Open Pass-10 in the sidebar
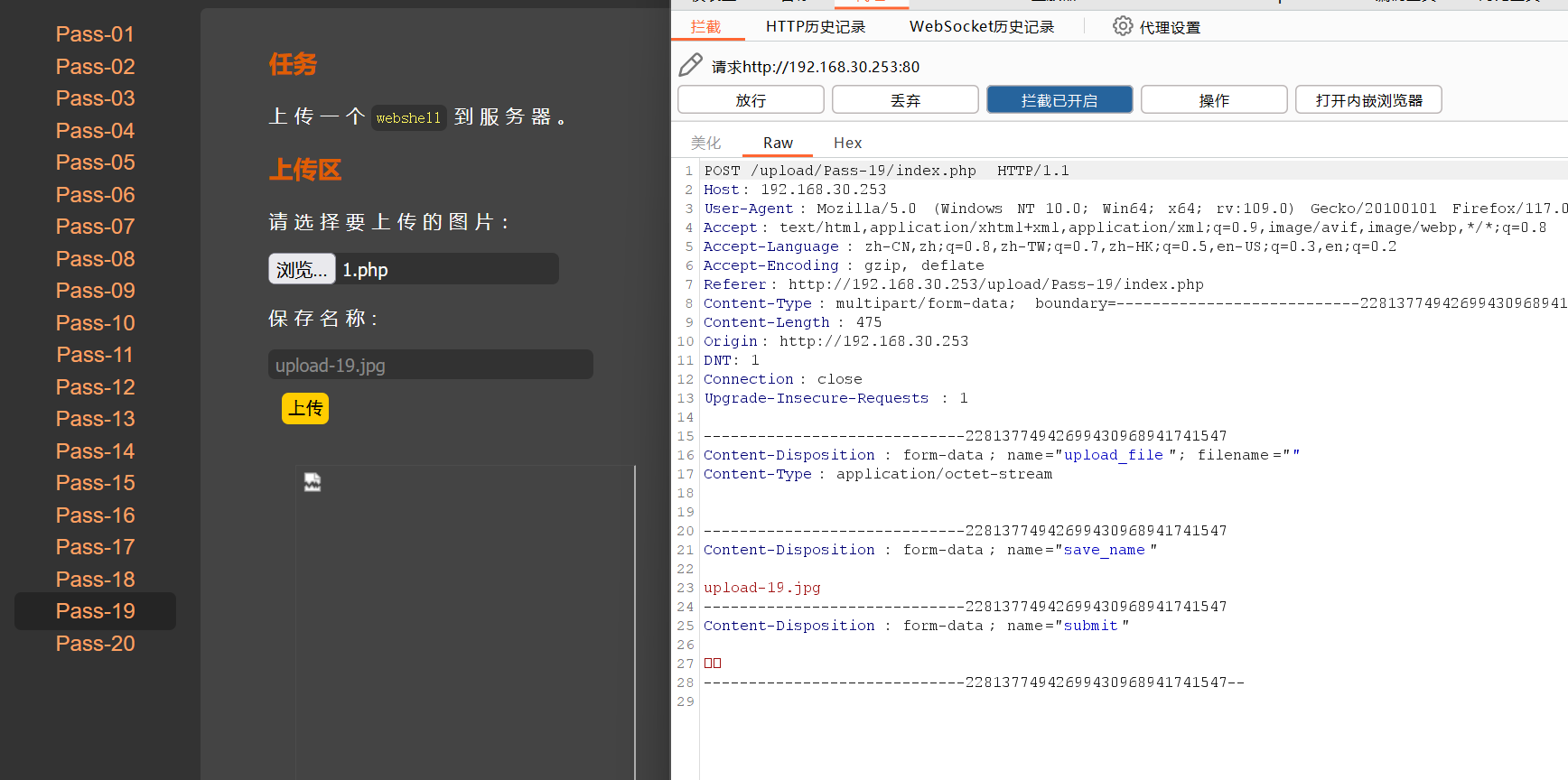The width and height of the screenshot is (1568, 780). pos(95,323)
